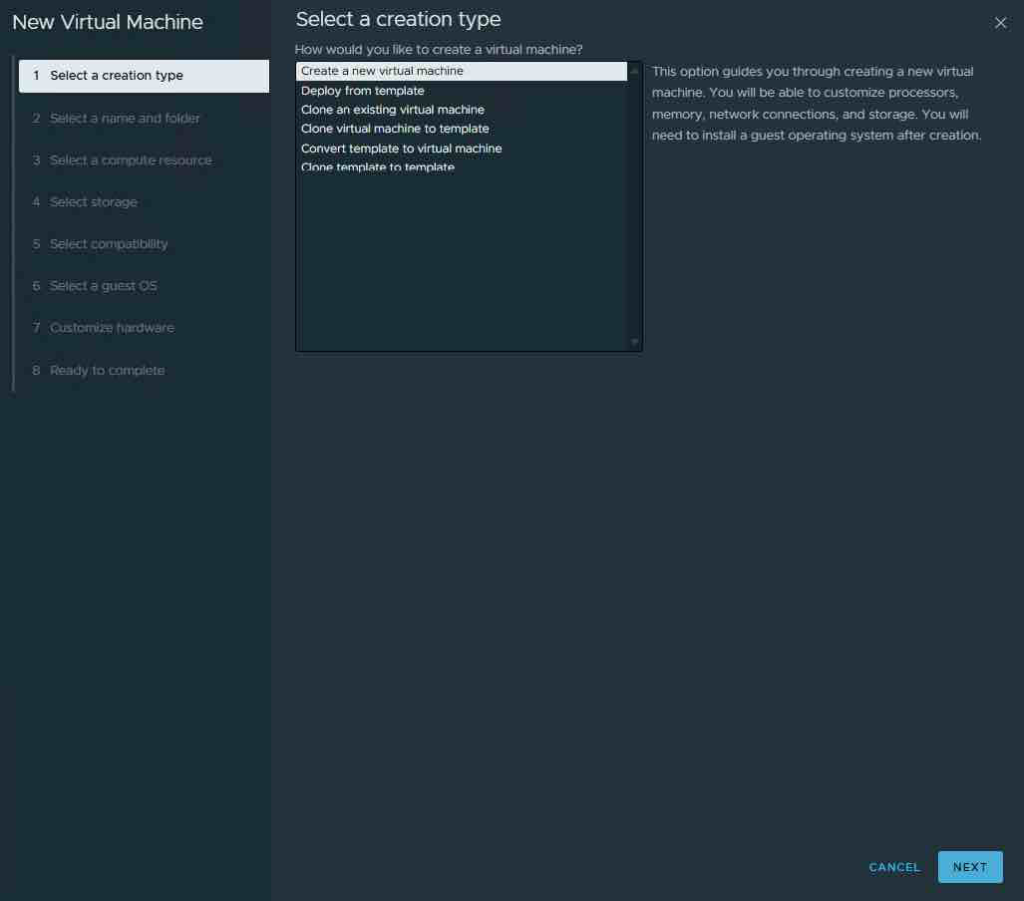Select Create a new virtual machine option
The height and width of the screenshot is (901, 1024).
[382, 71]
